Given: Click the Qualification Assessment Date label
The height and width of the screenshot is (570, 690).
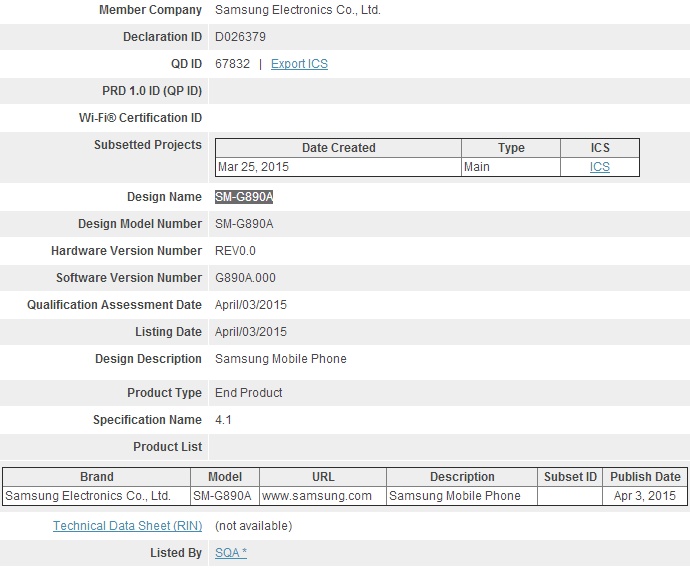Looking at the screenshot, I should tap(114, 305).
